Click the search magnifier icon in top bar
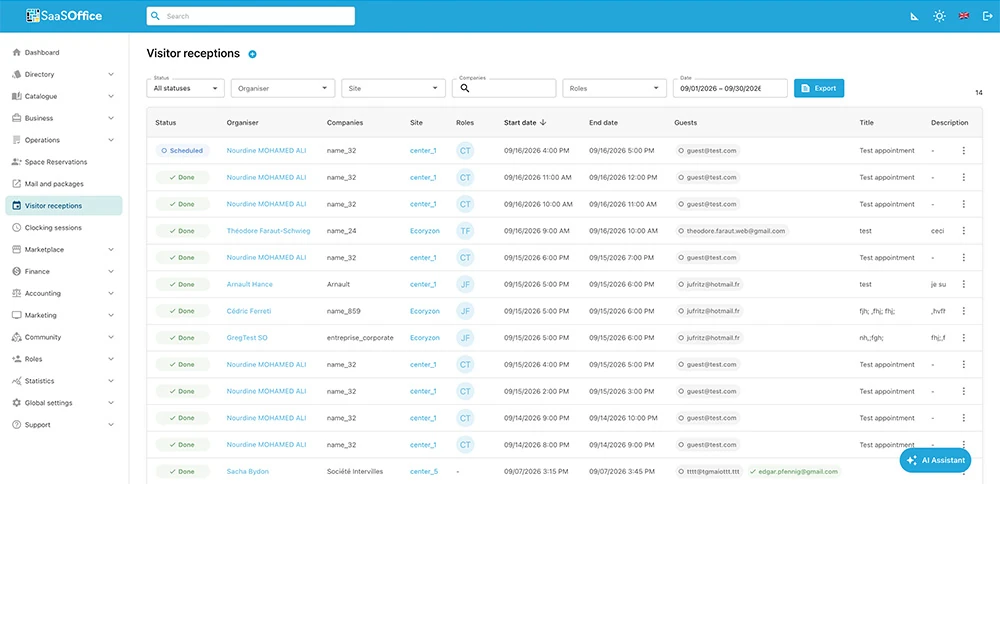Screen dimensions: 1000x631 (x=155, y=16)
